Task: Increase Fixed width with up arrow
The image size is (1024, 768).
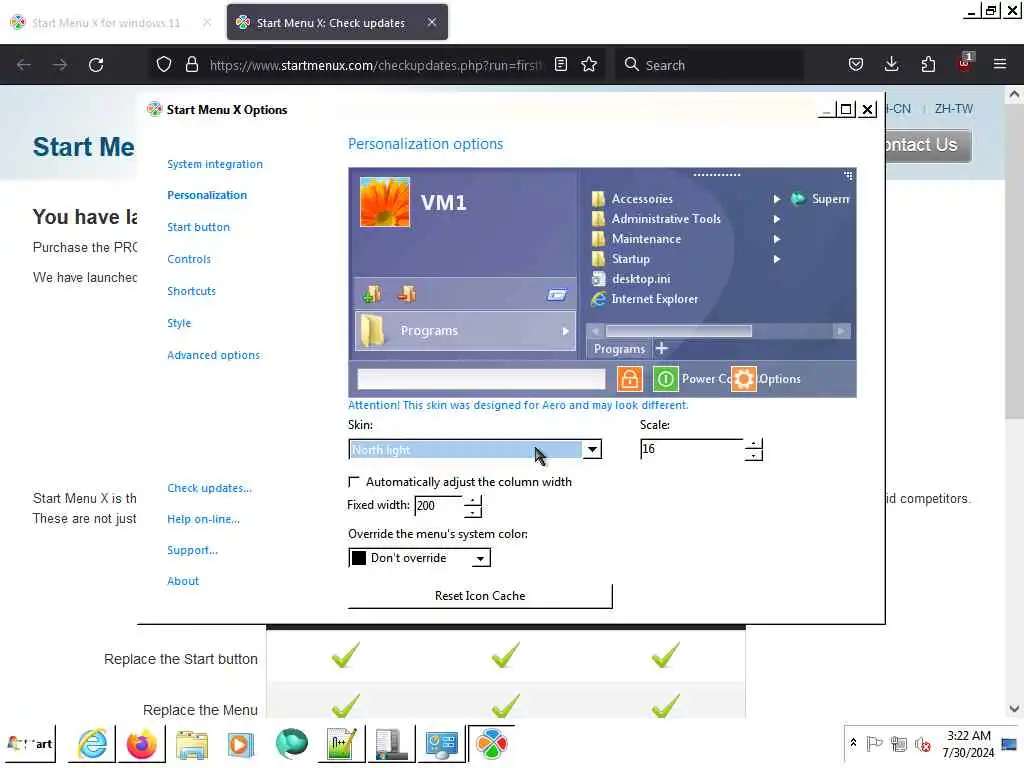Action: point(473,500)
